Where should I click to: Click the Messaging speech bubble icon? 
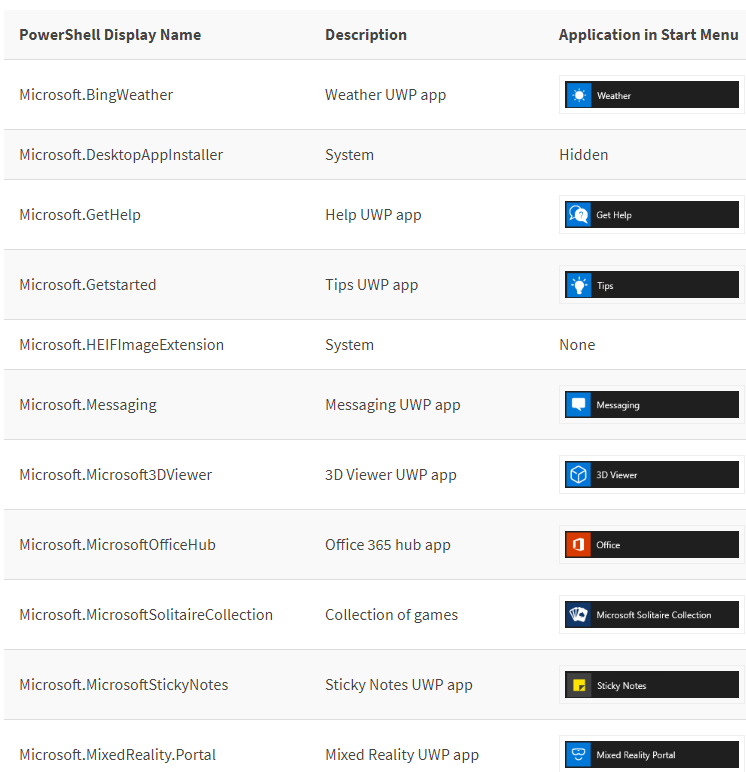(579, 405)
